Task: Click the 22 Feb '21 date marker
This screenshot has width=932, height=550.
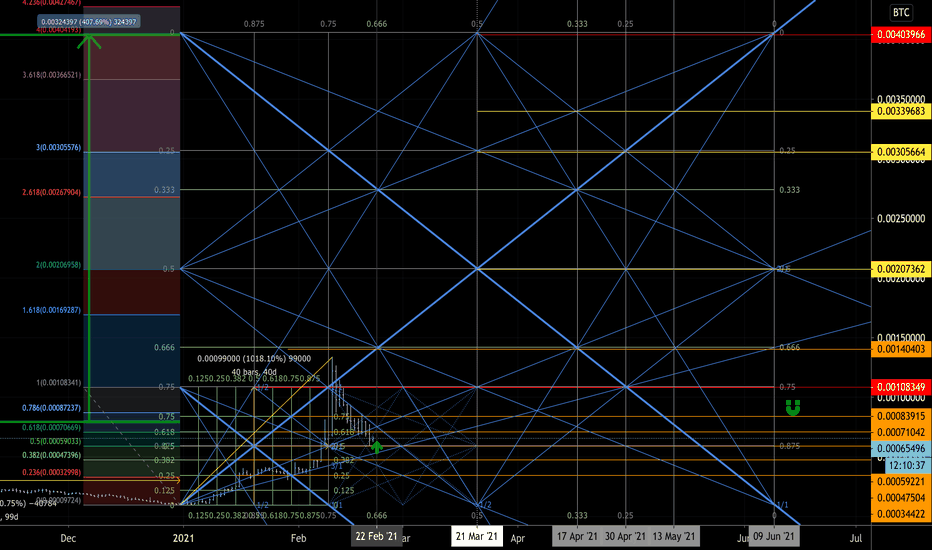Action: click(x=376, y=536)
